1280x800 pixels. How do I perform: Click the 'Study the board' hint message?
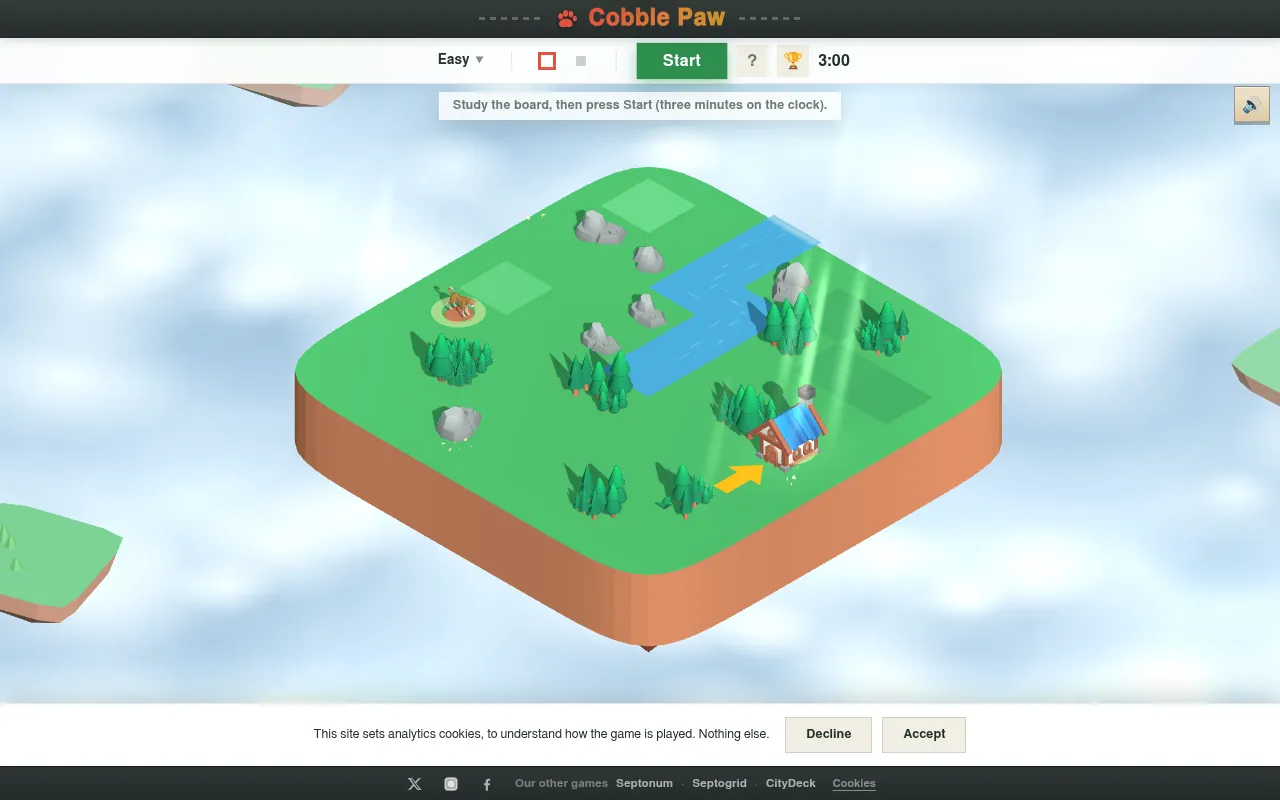(x=640, y=105)
